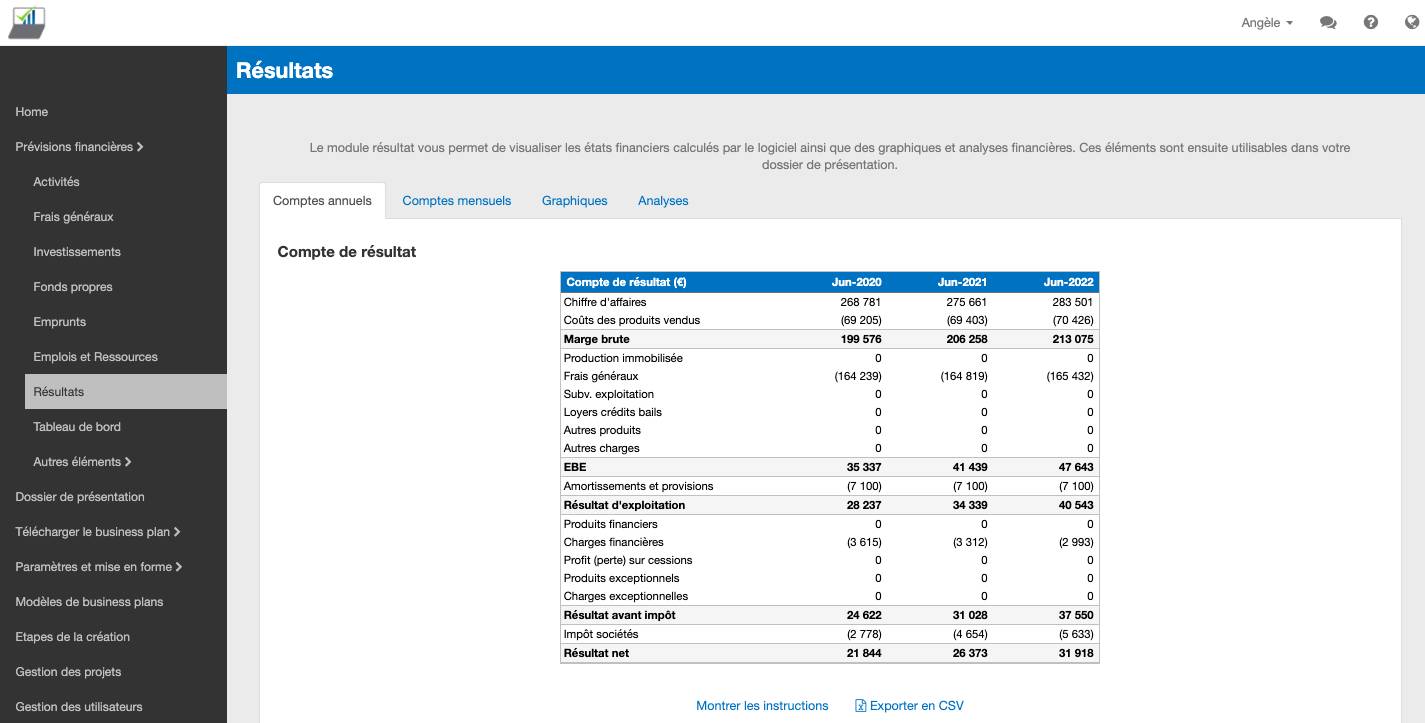Click Impôt sociétés row label
Viewport: 1425px width, 723px height.
coord(601,634)
